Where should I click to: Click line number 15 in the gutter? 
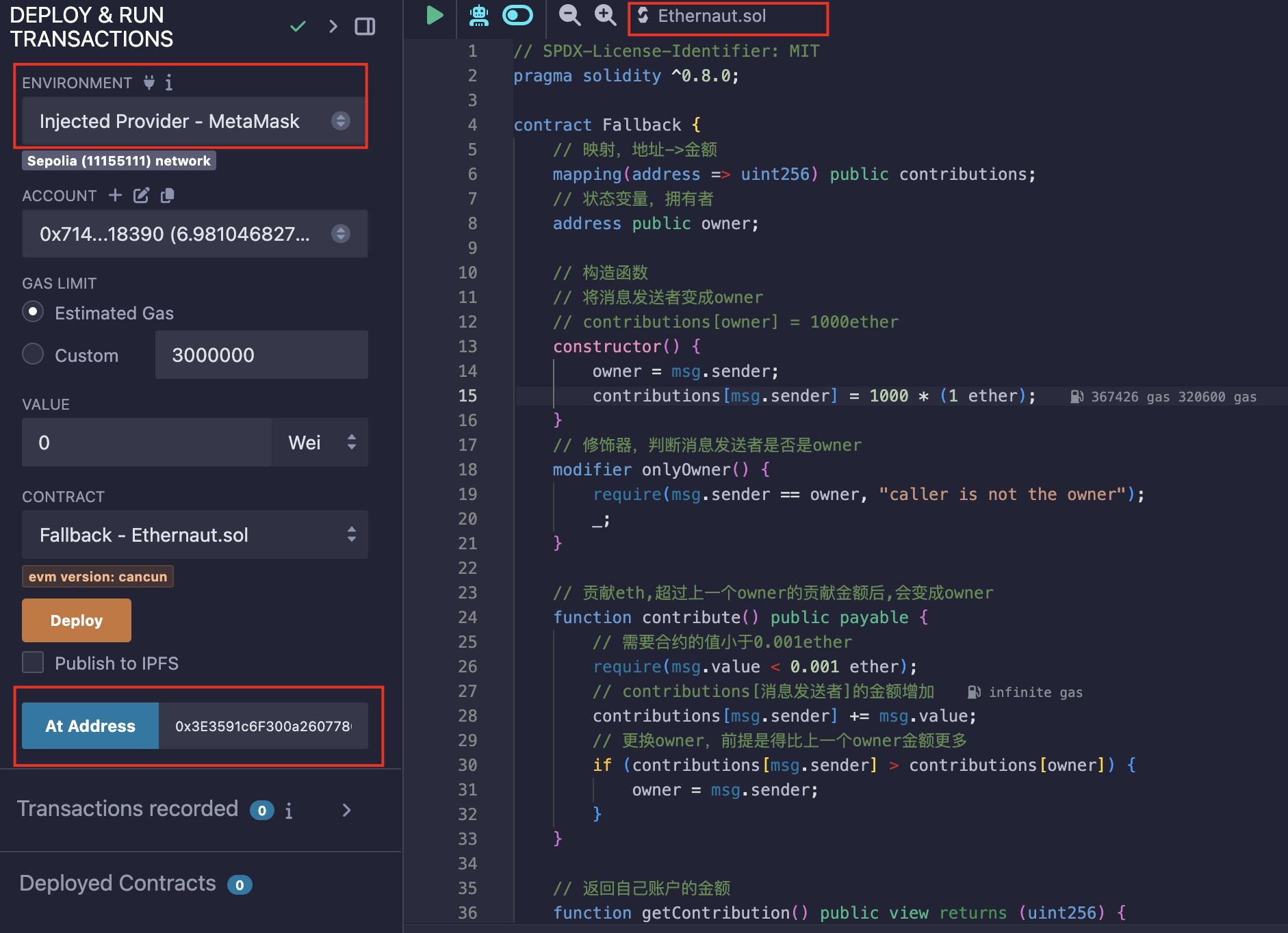467,395
